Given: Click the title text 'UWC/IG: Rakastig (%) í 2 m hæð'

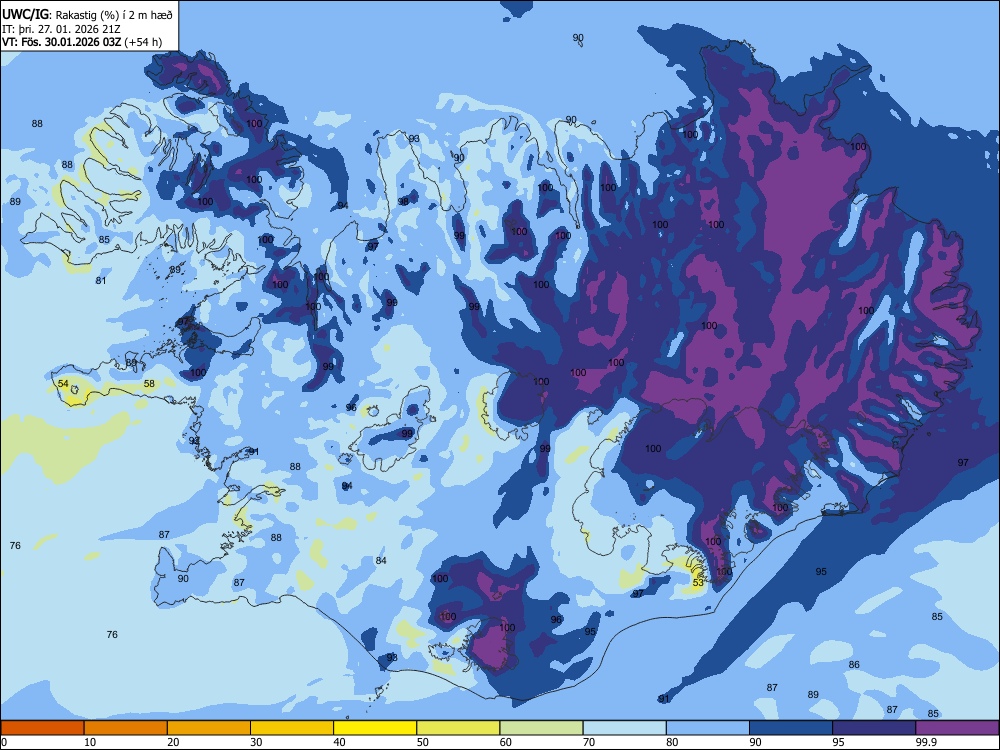Looking at the screenshot, I should (87, 15).
